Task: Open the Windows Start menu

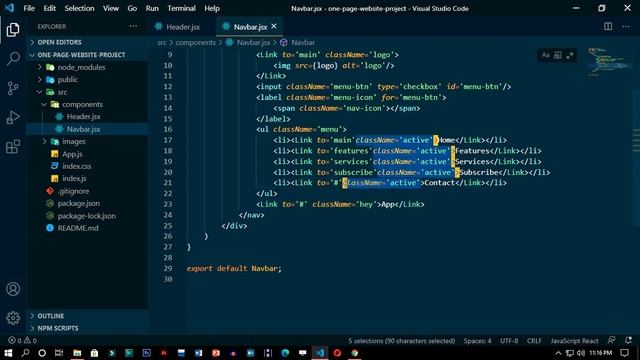Action: [8, 353]
